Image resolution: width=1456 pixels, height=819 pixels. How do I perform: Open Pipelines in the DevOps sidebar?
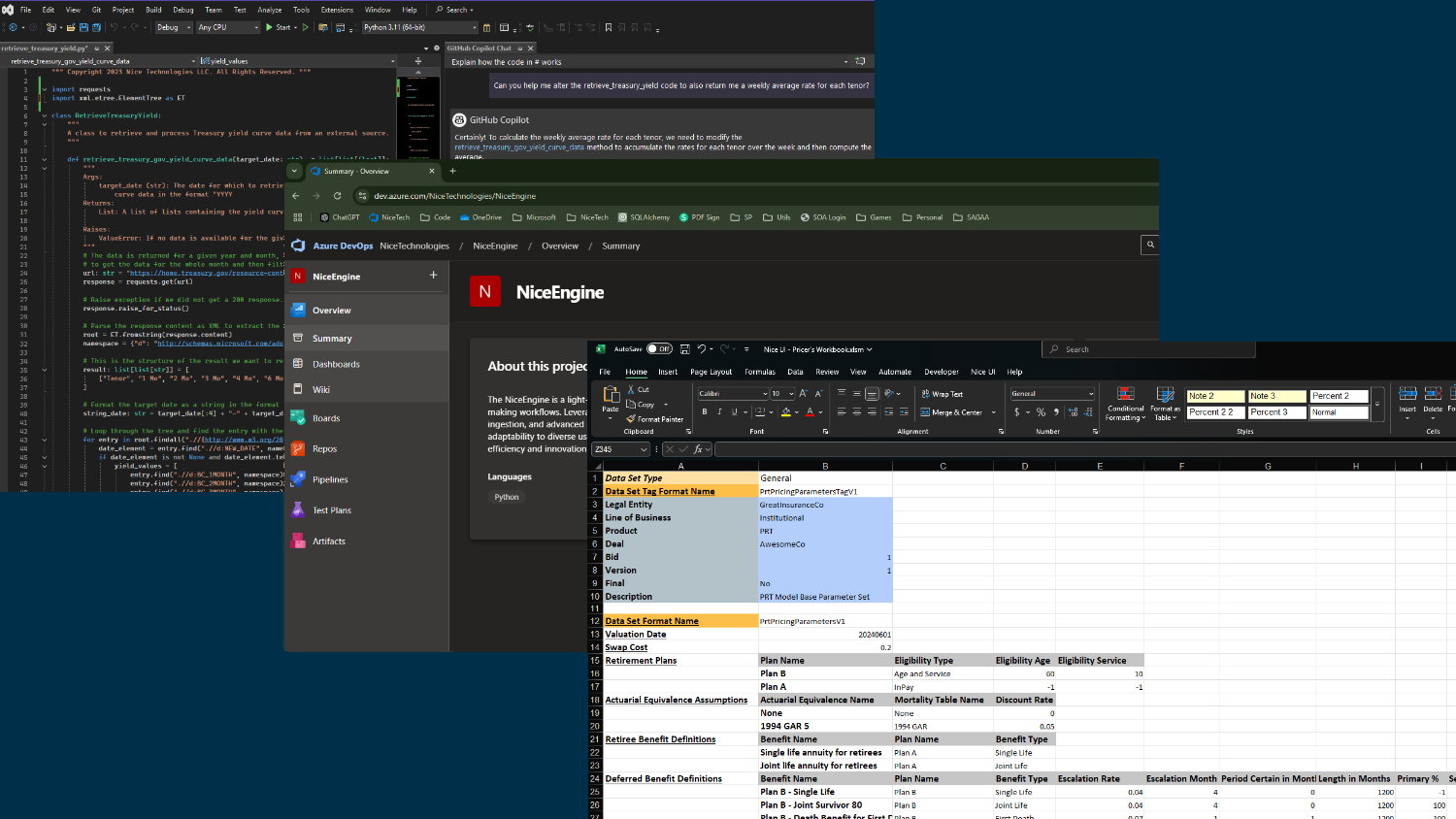click(x=330, y=479)
